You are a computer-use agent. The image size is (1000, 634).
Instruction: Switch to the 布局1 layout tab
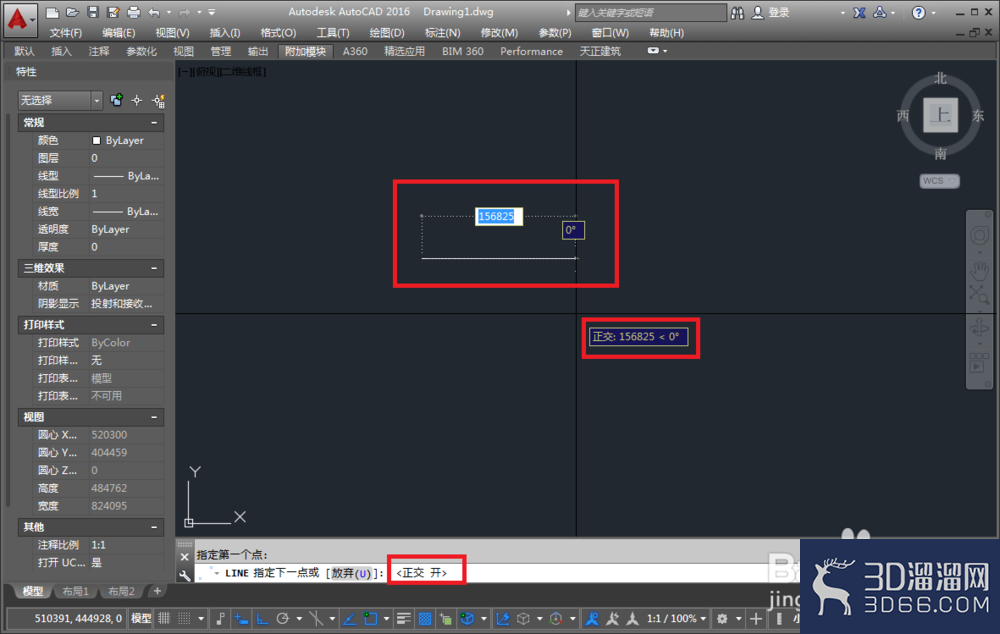tap(75, 591)
